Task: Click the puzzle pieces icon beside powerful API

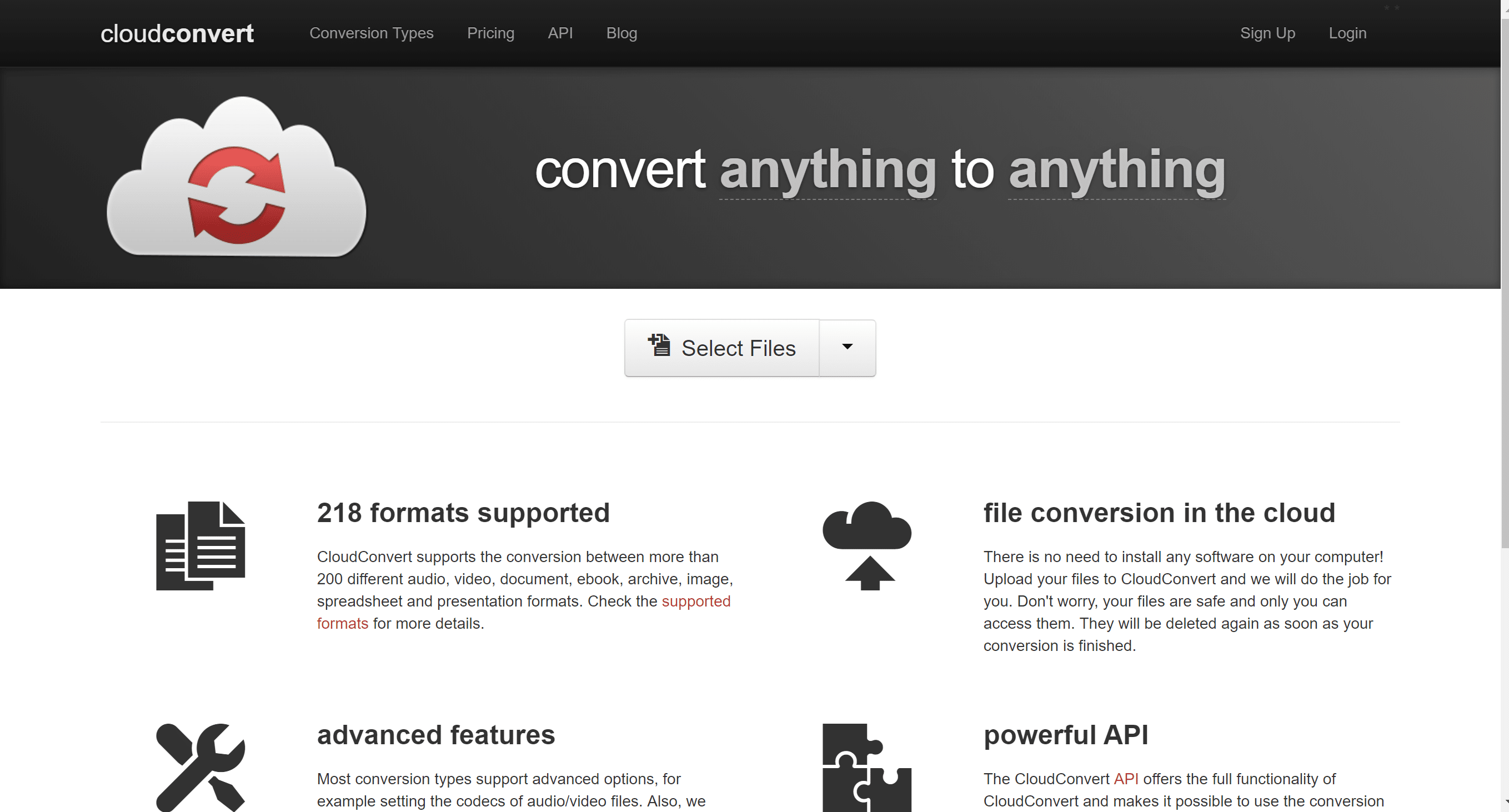Action: (867, 768)
